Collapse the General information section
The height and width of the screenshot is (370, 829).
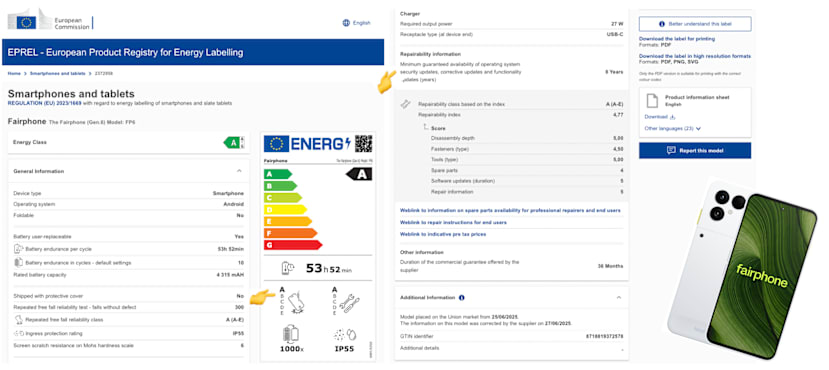coord(239,171)
